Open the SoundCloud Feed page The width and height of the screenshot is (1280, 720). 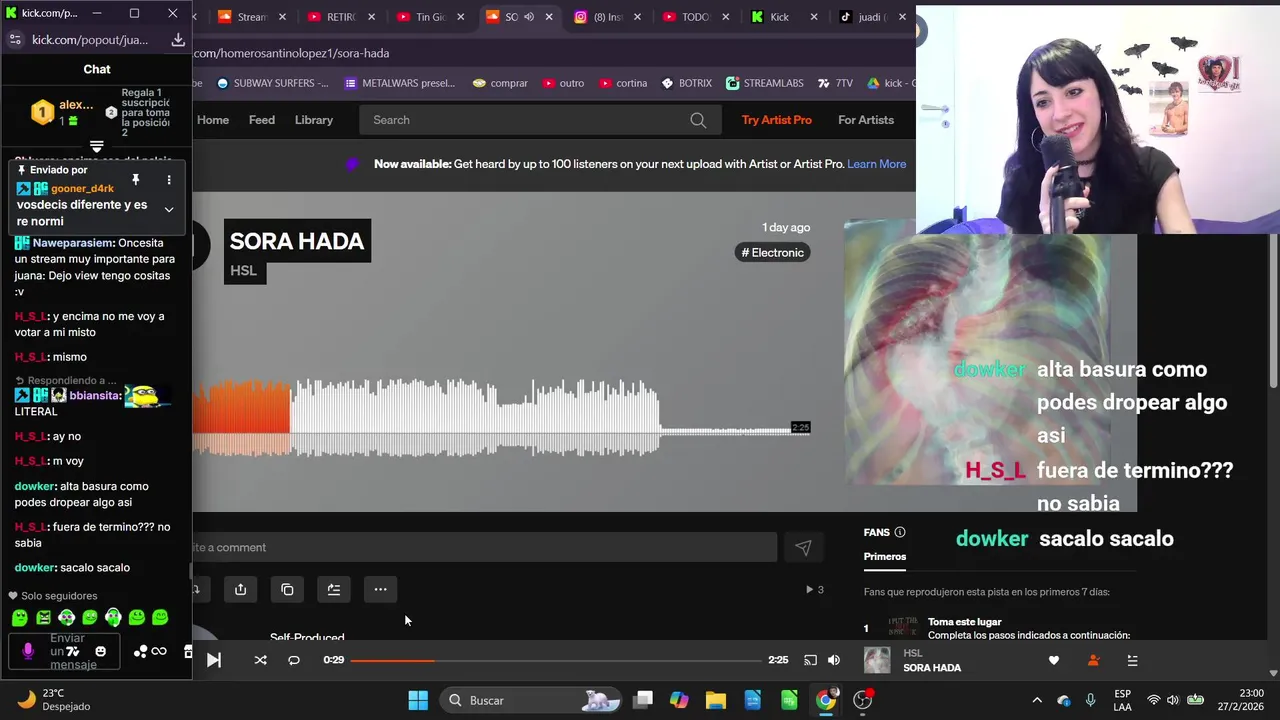[262, 120]
